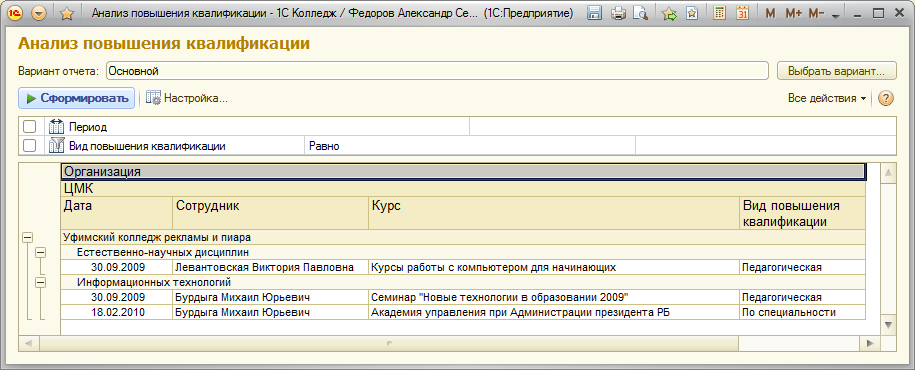Open print preview icon

640,13
